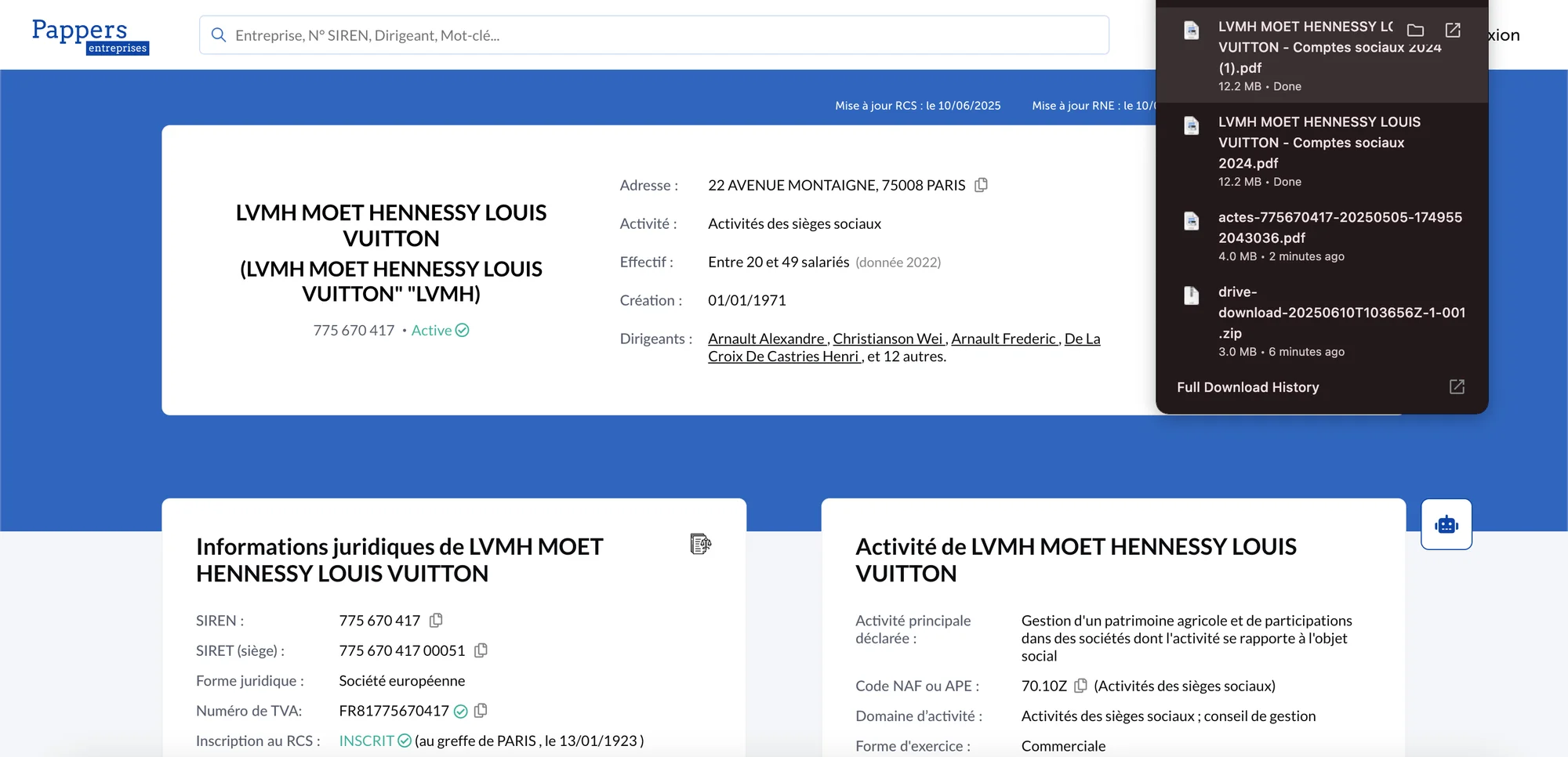Copy the NAF code 70.10Z
This screenshot has width=1568, height=757.
coord(1080,686)
